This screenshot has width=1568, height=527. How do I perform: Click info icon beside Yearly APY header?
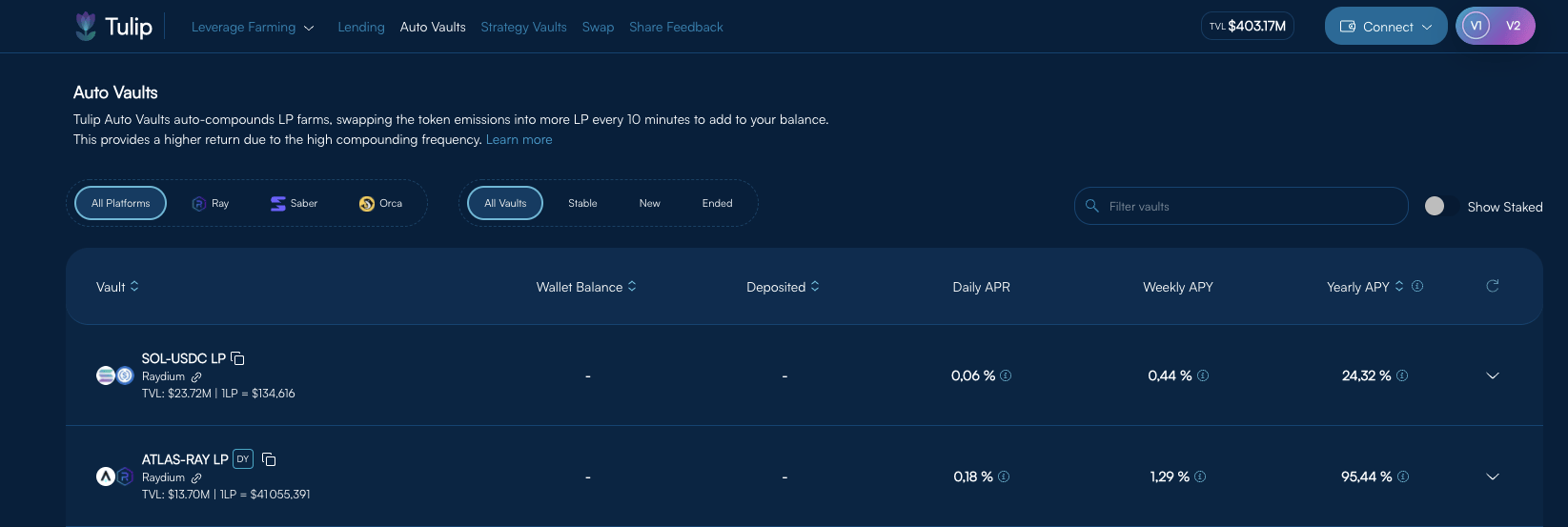(1417, 286)
